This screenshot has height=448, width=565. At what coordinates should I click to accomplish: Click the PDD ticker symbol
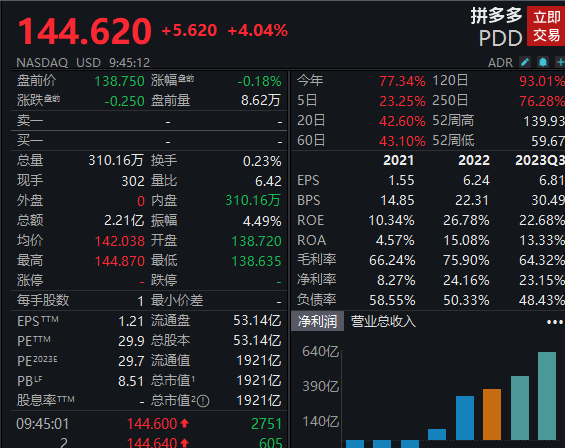(501, 38)
